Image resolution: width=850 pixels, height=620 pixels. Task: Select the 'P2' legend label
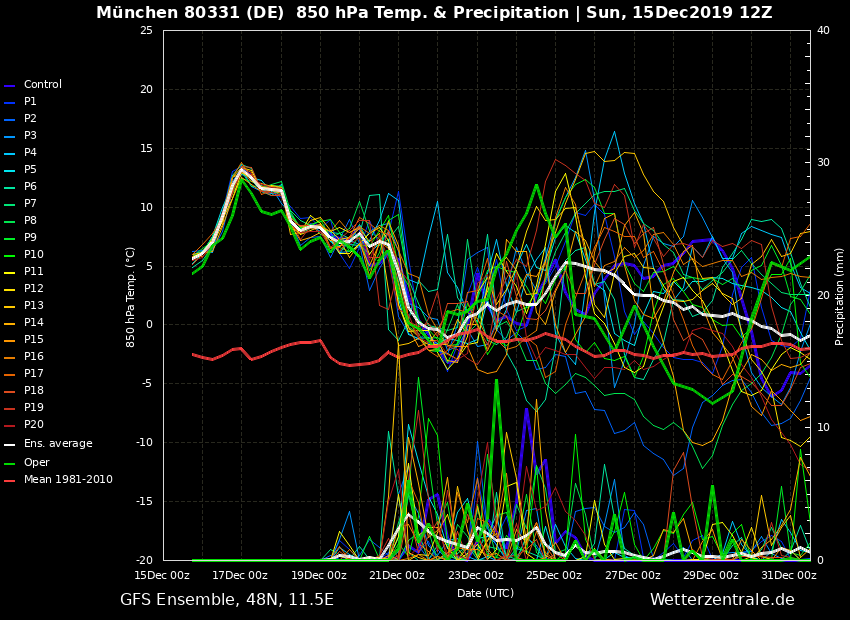[30, 118]
